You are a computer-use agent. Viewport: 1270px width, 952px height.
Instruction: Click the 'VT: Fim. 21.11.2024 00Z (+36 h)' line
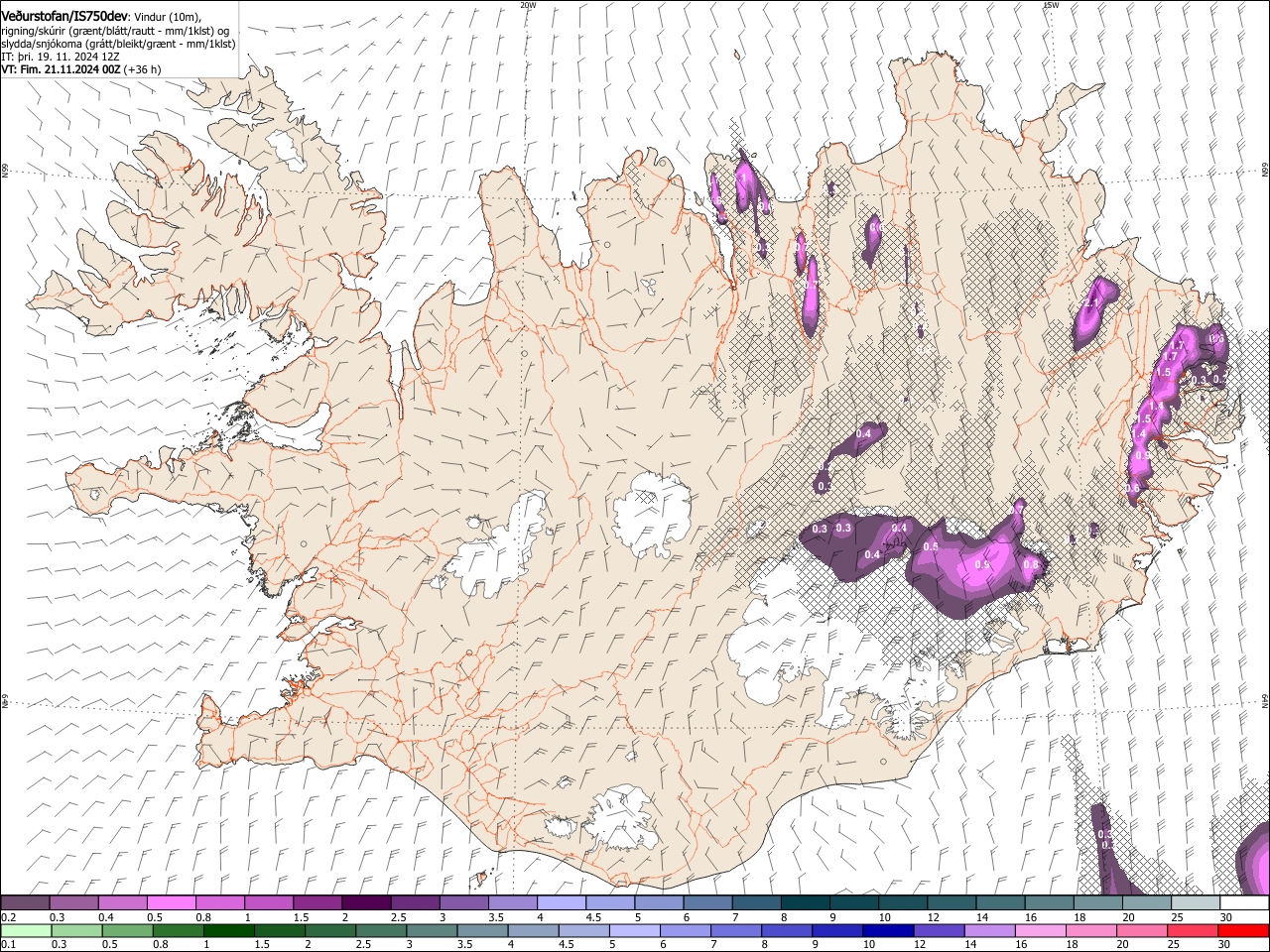[x=81, y=69]
